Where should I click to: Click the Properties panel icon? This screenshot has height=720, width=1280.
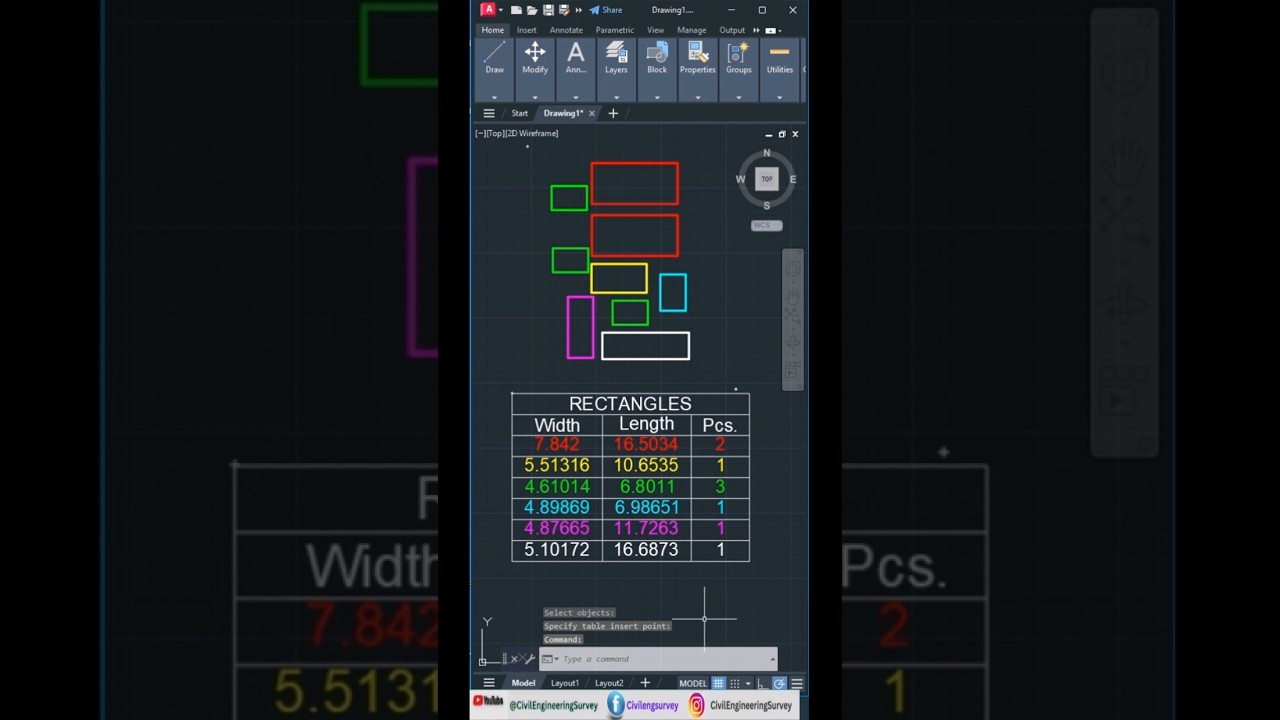click(x=698, y=52)
